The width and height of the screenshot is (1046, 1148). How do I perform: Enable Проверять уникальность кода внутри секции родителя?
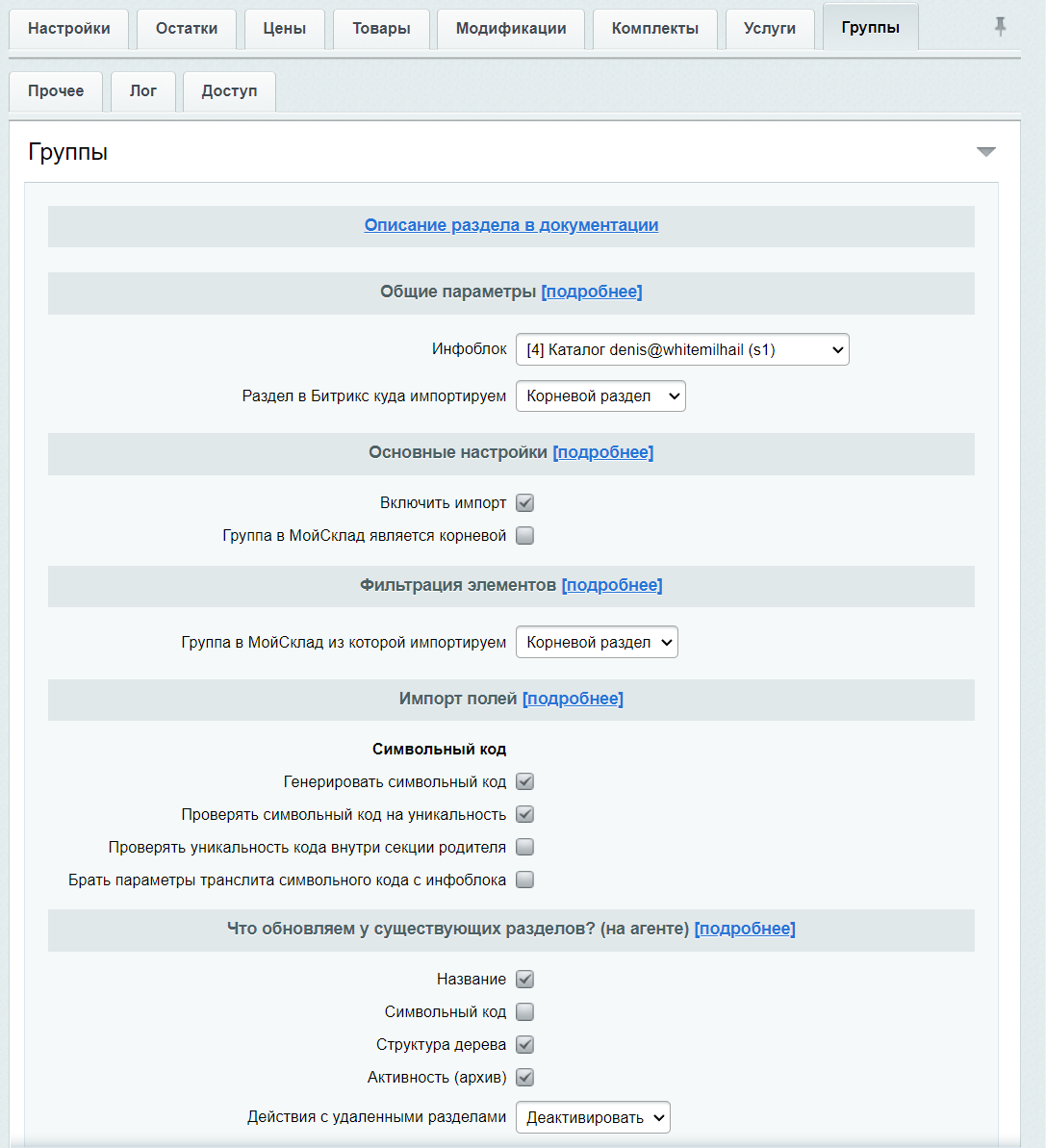coord(524,848)
